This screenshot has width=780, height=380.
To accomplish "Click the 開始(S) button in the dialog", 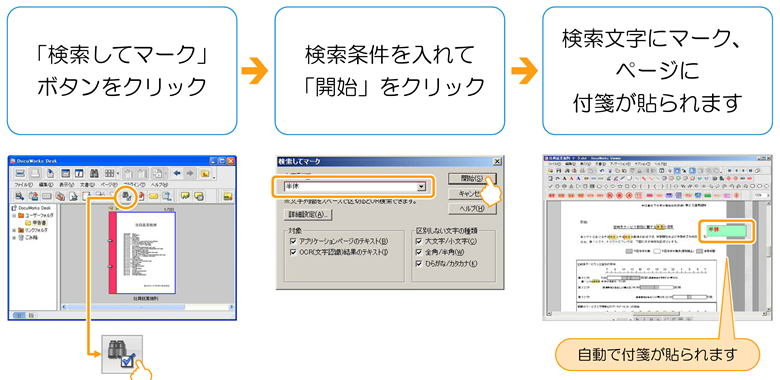I will [x=472, y=179].
